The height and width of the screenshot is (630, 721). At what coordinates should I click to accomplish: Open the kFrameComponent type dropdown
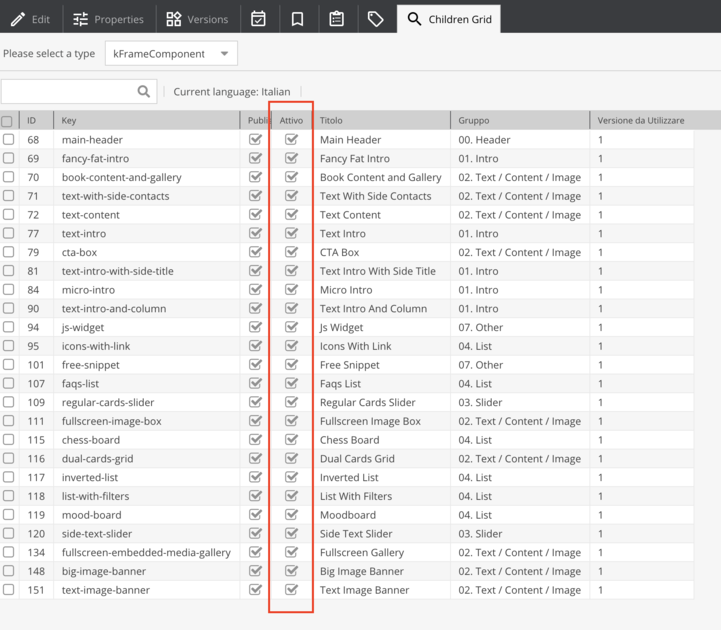click(171, 53)
